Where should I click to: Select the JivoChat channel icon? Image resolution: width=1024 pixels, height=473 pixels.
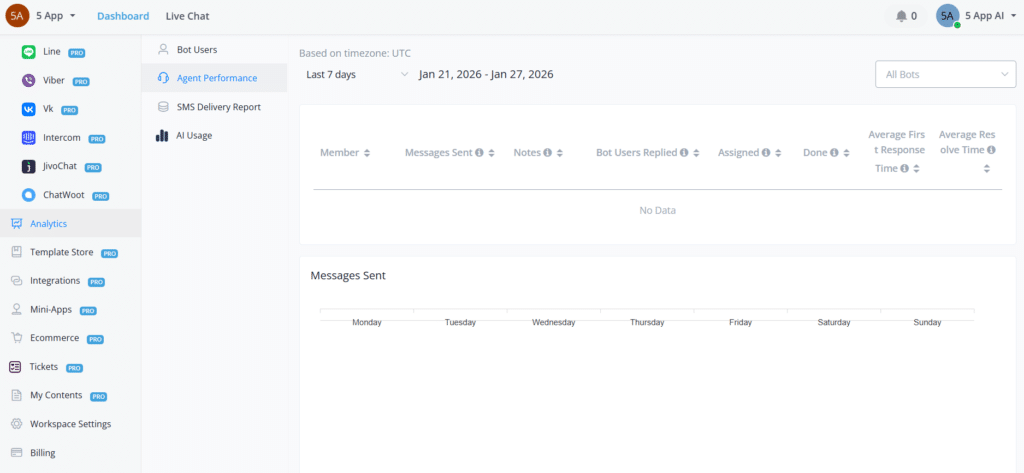tap(29, 167)
